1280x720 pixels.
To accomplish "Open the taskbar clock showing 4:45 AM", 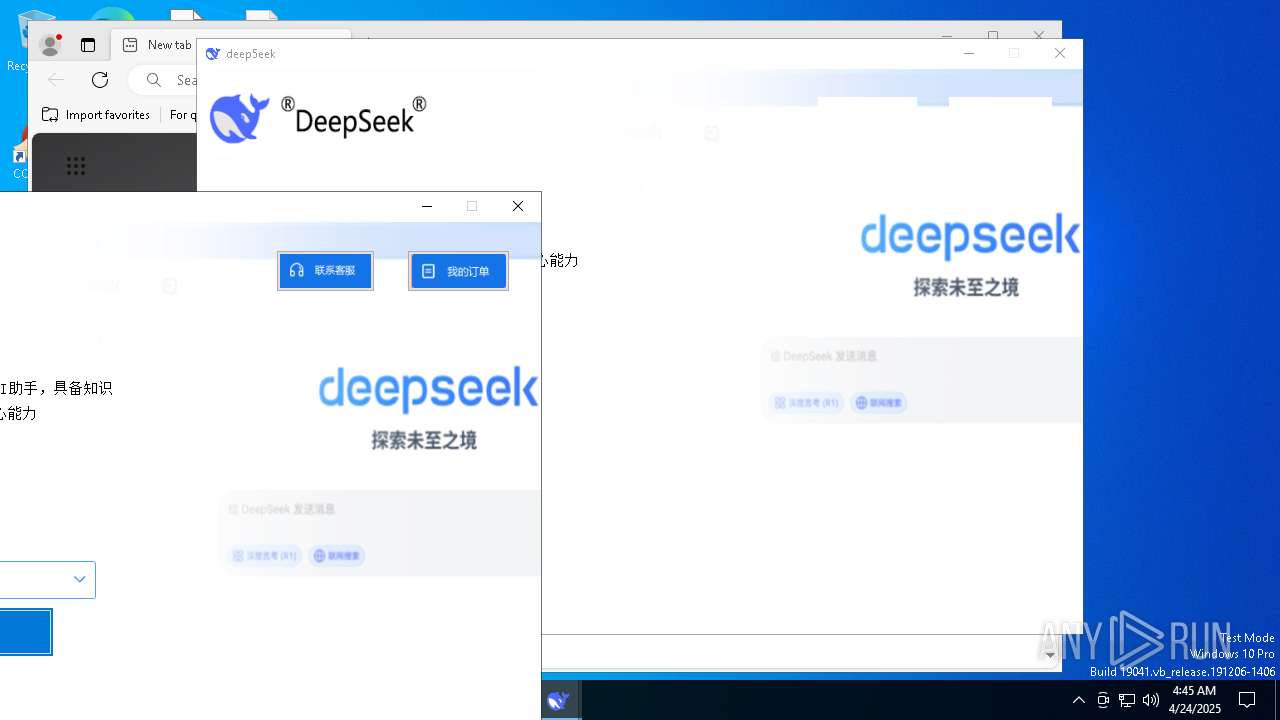I will point(1194,700).
